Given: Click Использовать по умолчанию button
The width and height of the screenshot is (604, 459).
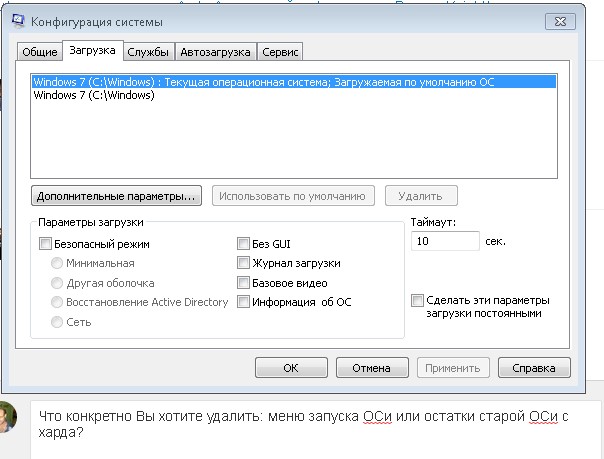Looking at the screenshot, I should tap(293, 196).
